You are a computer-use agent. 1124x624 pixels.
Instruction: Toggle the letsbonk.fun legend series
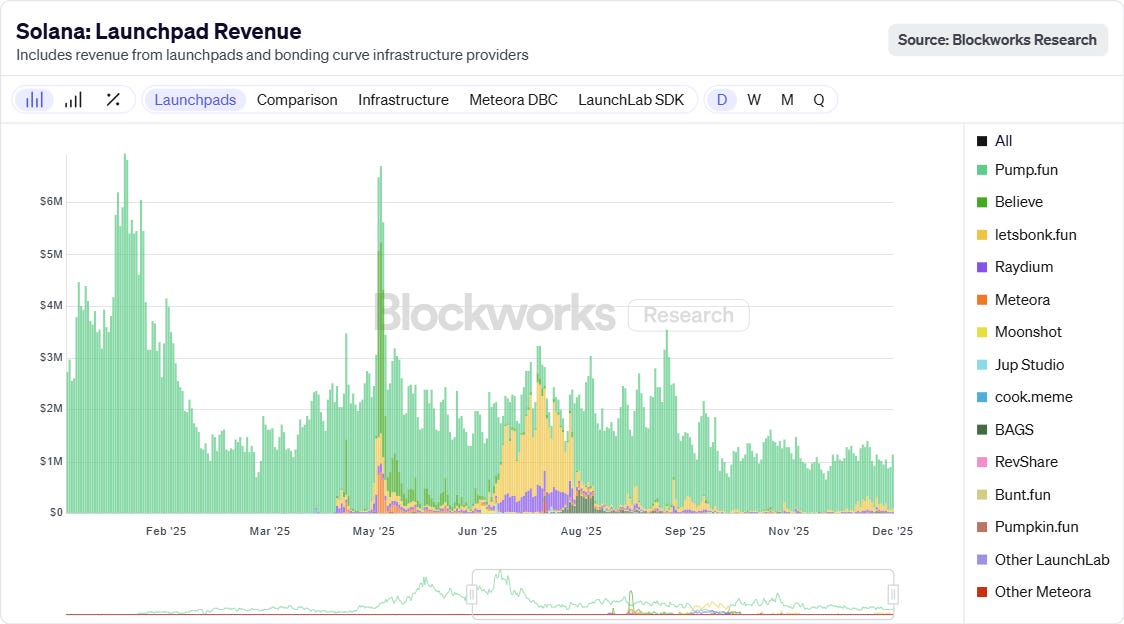1035,235
